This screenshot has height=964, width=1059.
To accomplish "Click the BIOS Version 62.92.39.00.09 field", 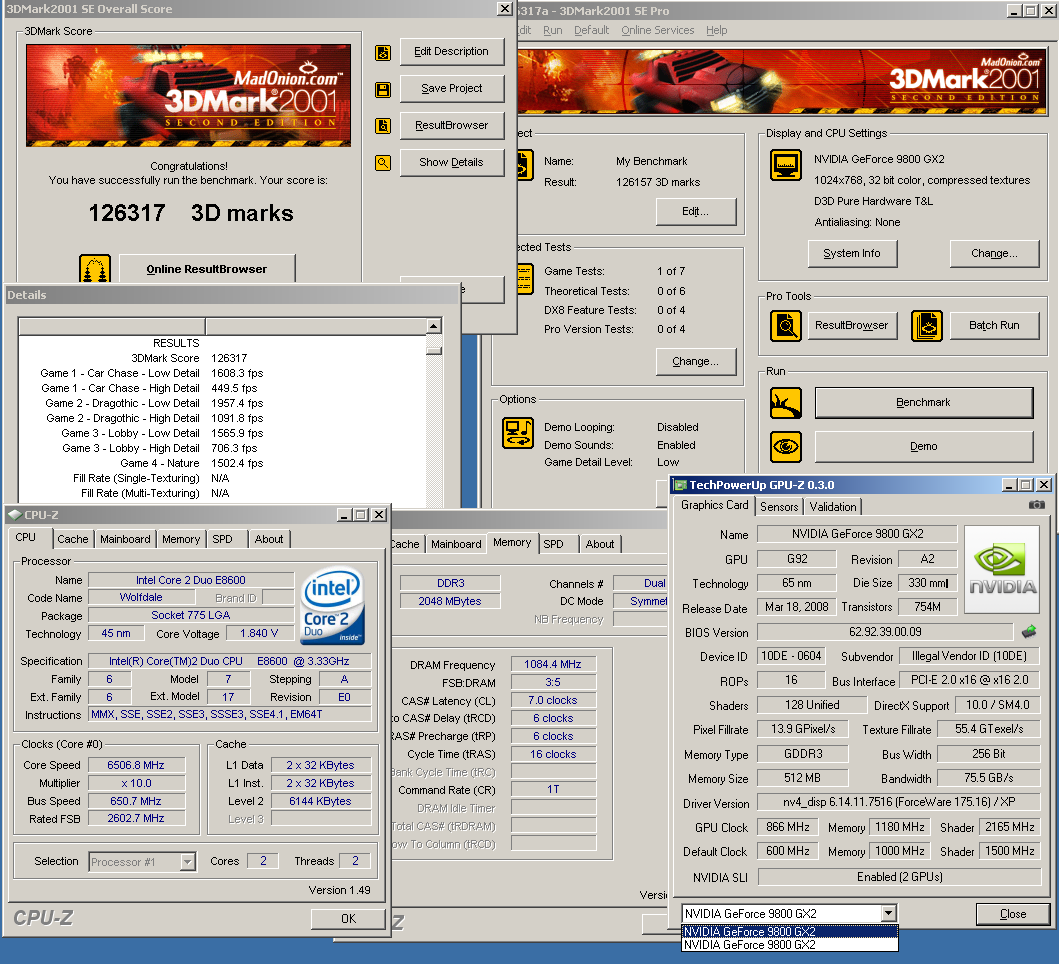I will 885,632.
